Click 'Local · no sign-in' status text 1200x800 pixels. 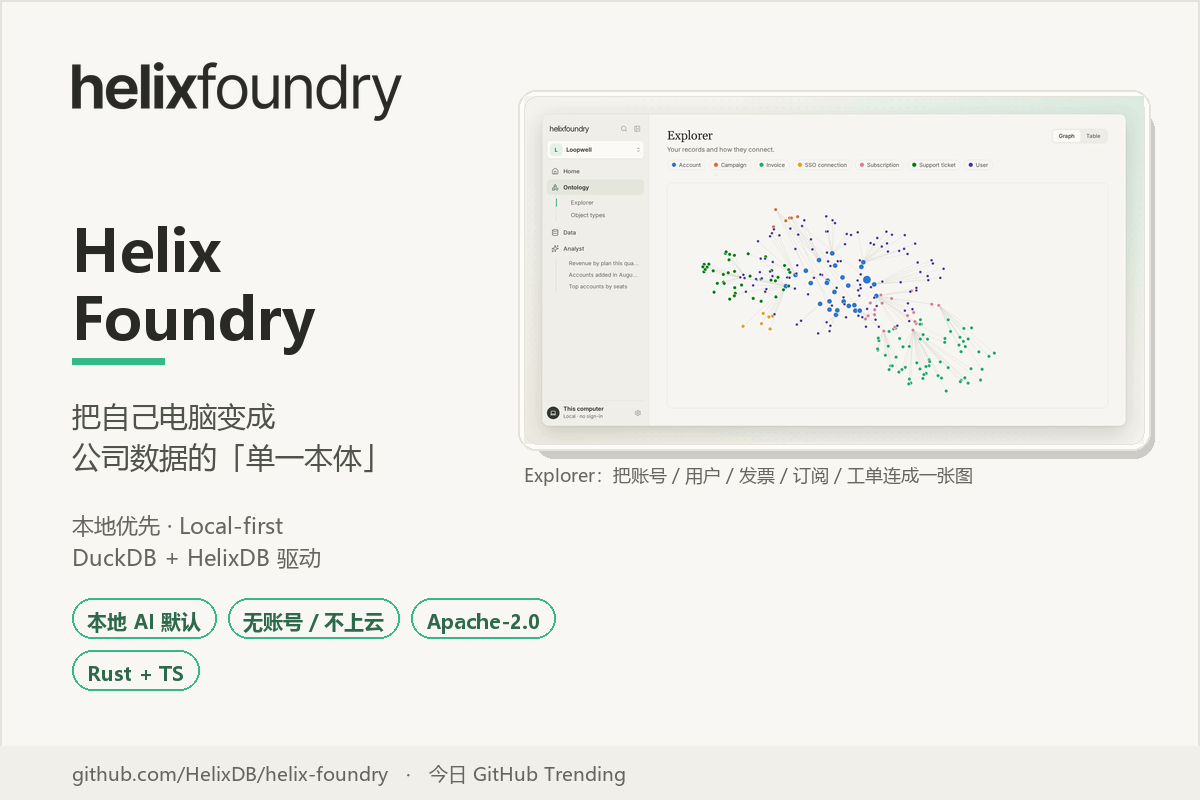pyautogui.click(x=582, y=416)
